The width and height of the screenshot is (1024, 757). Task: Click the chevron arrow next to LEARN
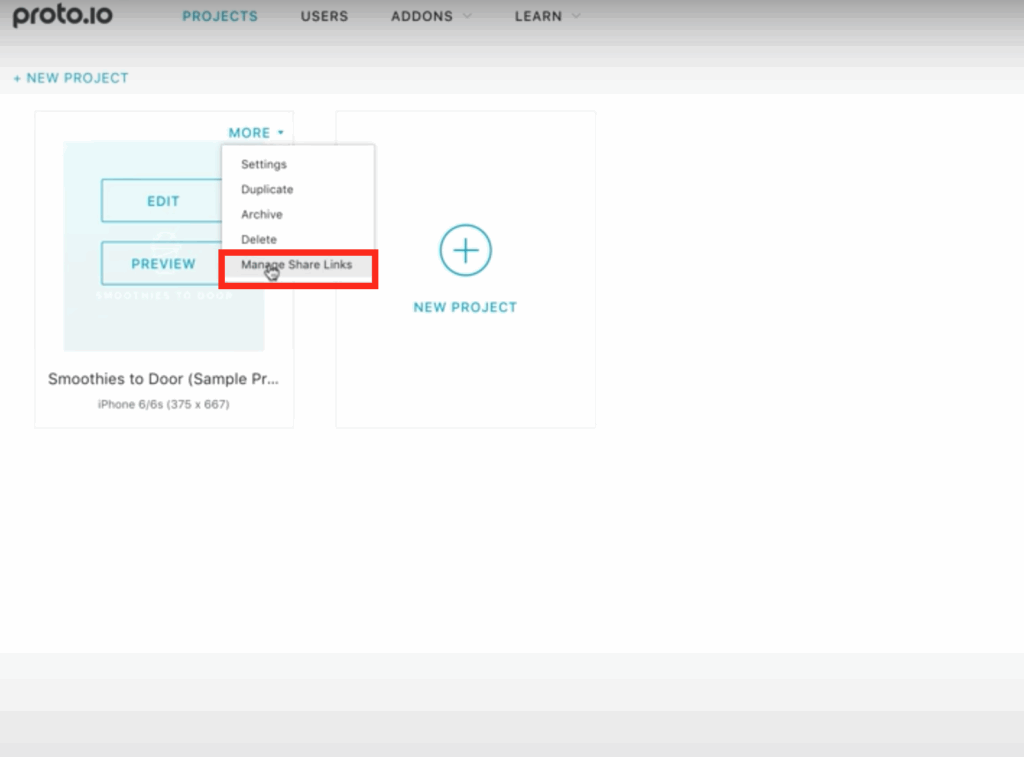574,17
